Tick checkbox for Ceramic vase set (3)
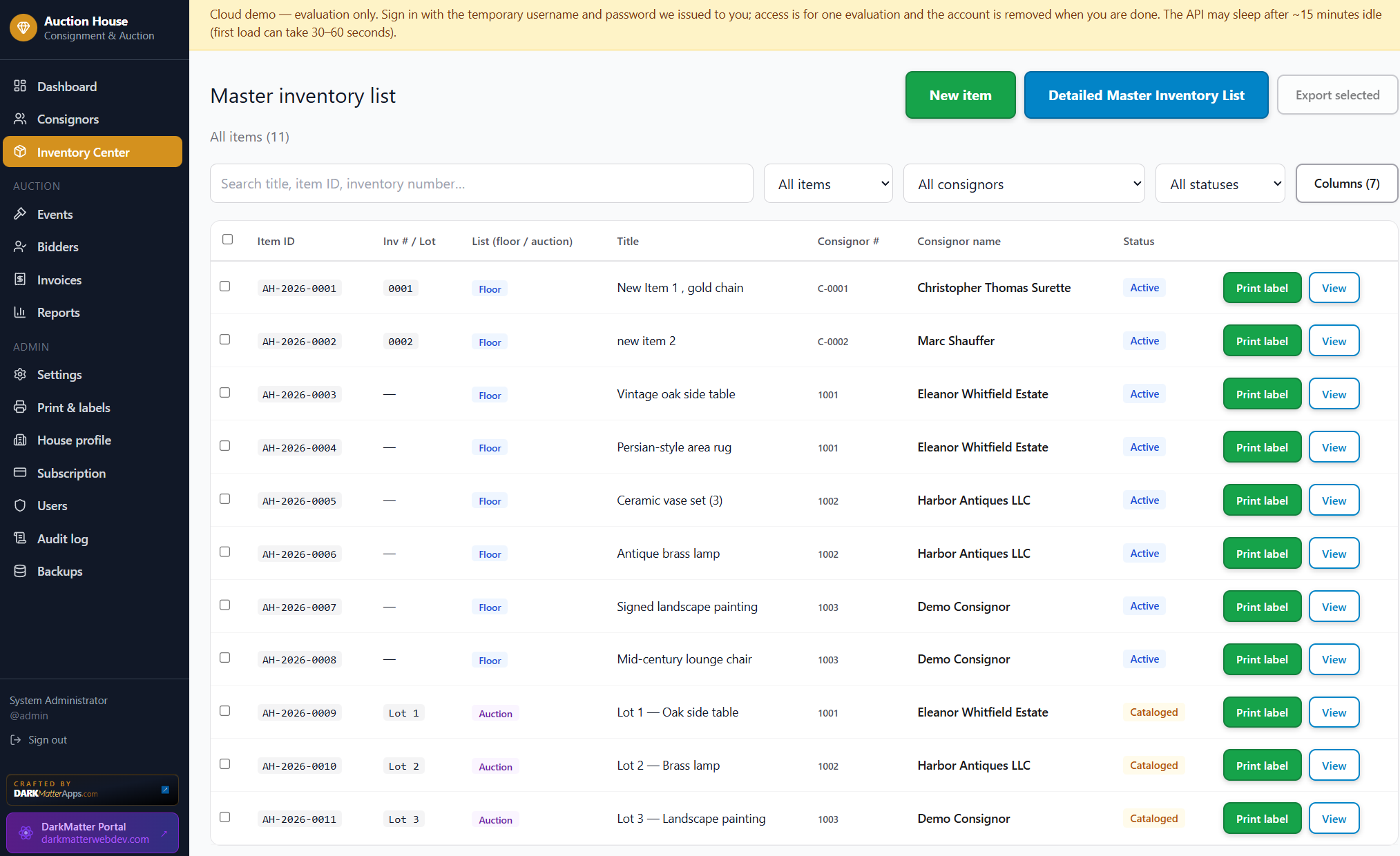Viewport: 1400px width, 856px height. [224, 499]
